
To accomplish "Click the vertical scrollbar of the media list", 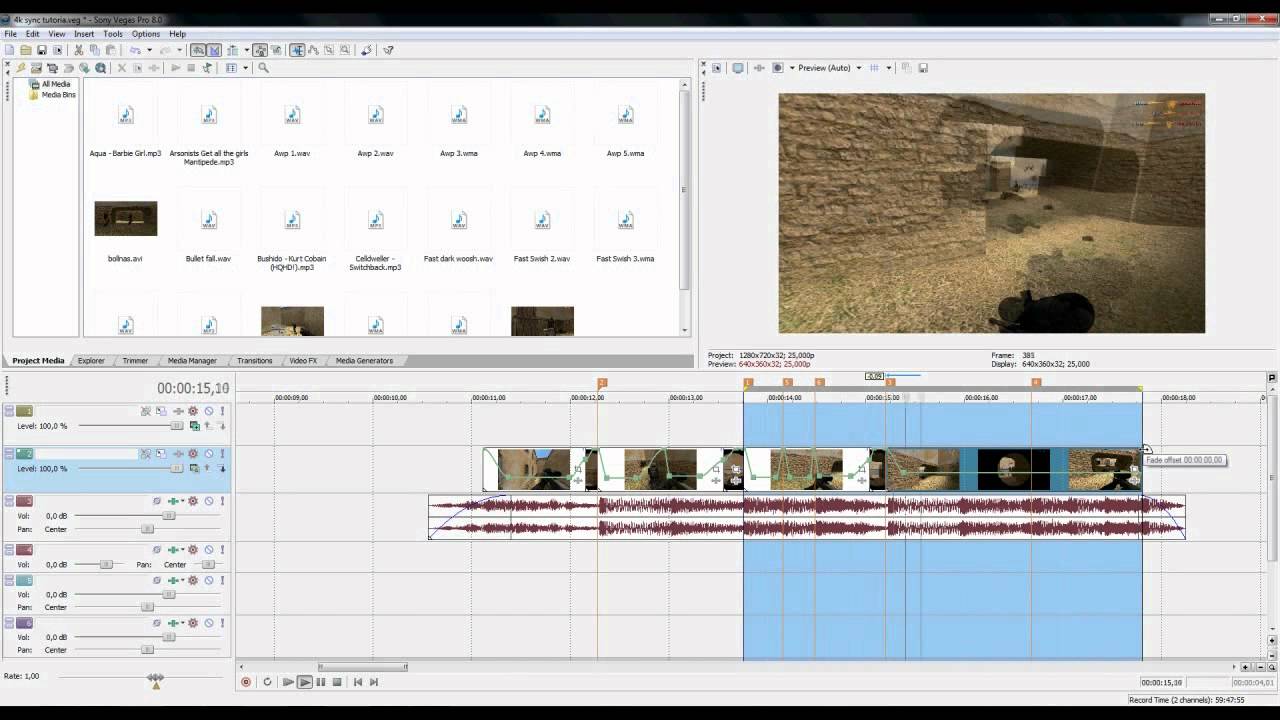I will [x=685, y=208].
